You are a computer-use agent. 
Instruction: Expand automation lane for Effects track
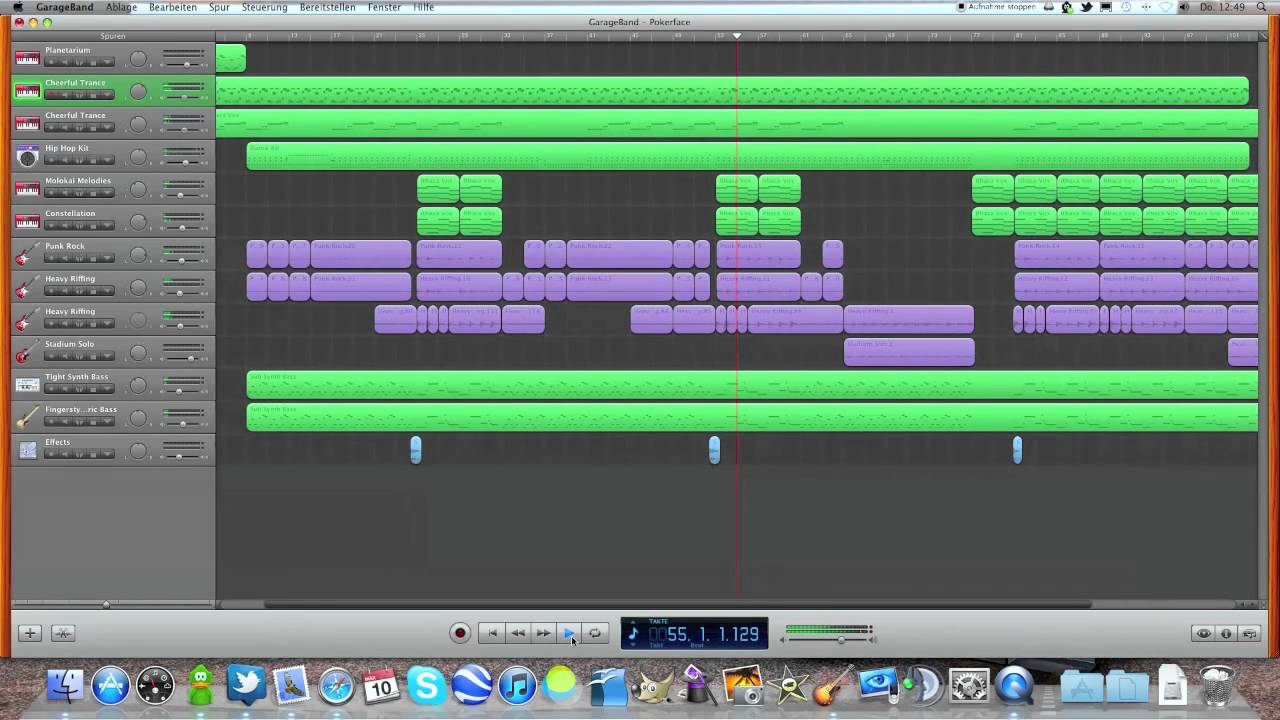(x=107, y=454)
